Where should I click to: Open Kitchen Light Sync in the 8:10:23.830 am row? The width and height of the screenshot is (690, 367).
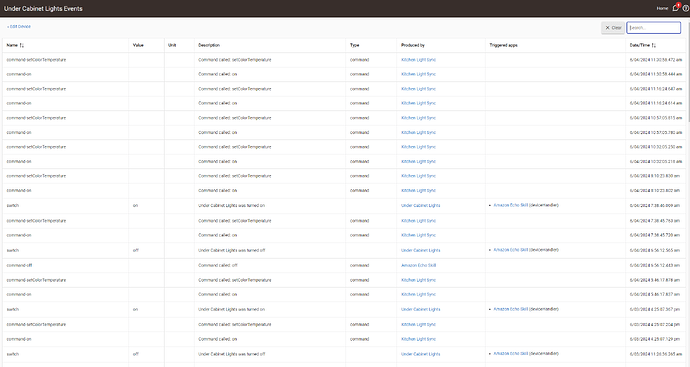point(418,176)
